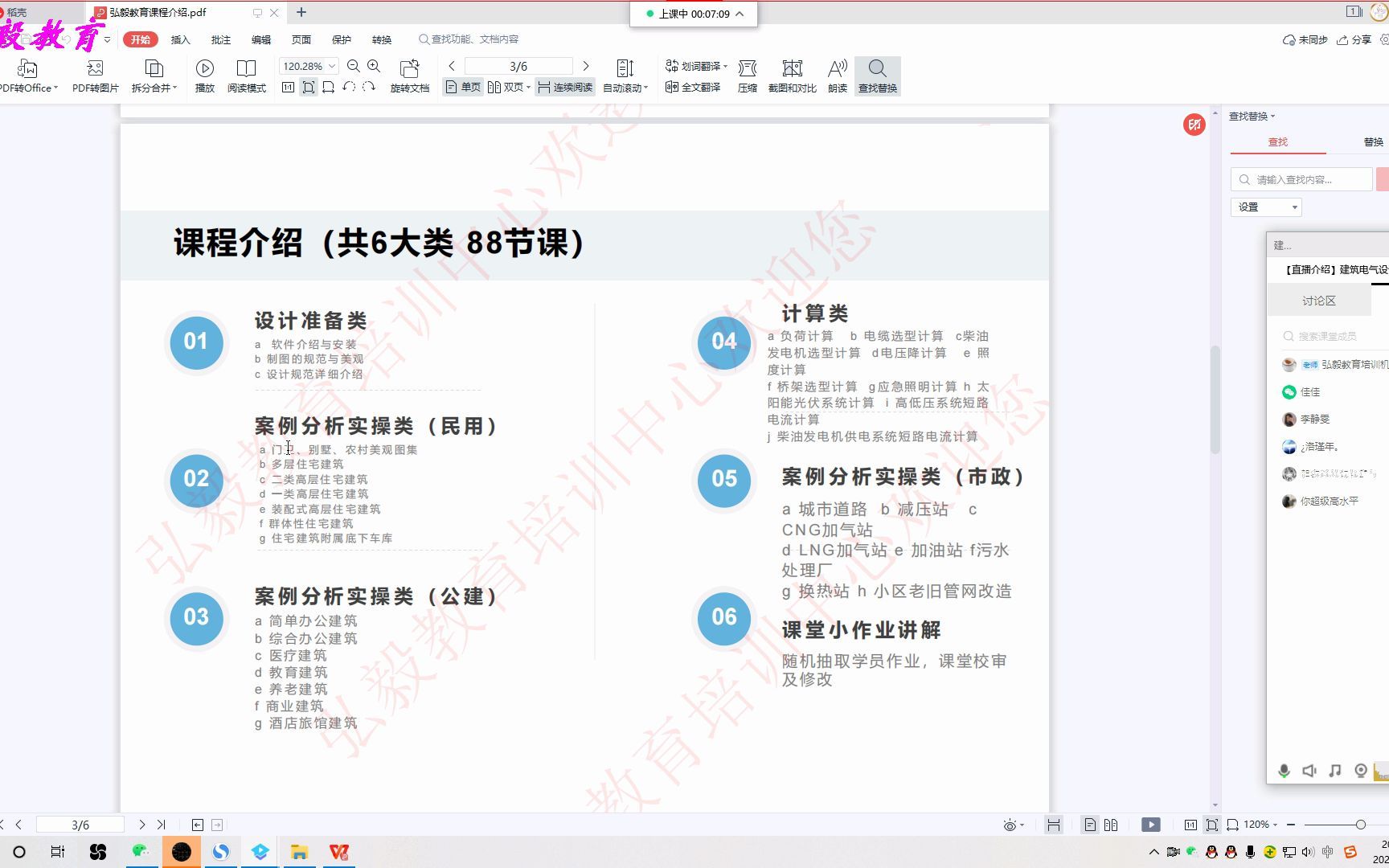The width and height of the screenshot is (1389, 868).
Task: Select the 开始 ribbon tab
Action: point(141,39)
